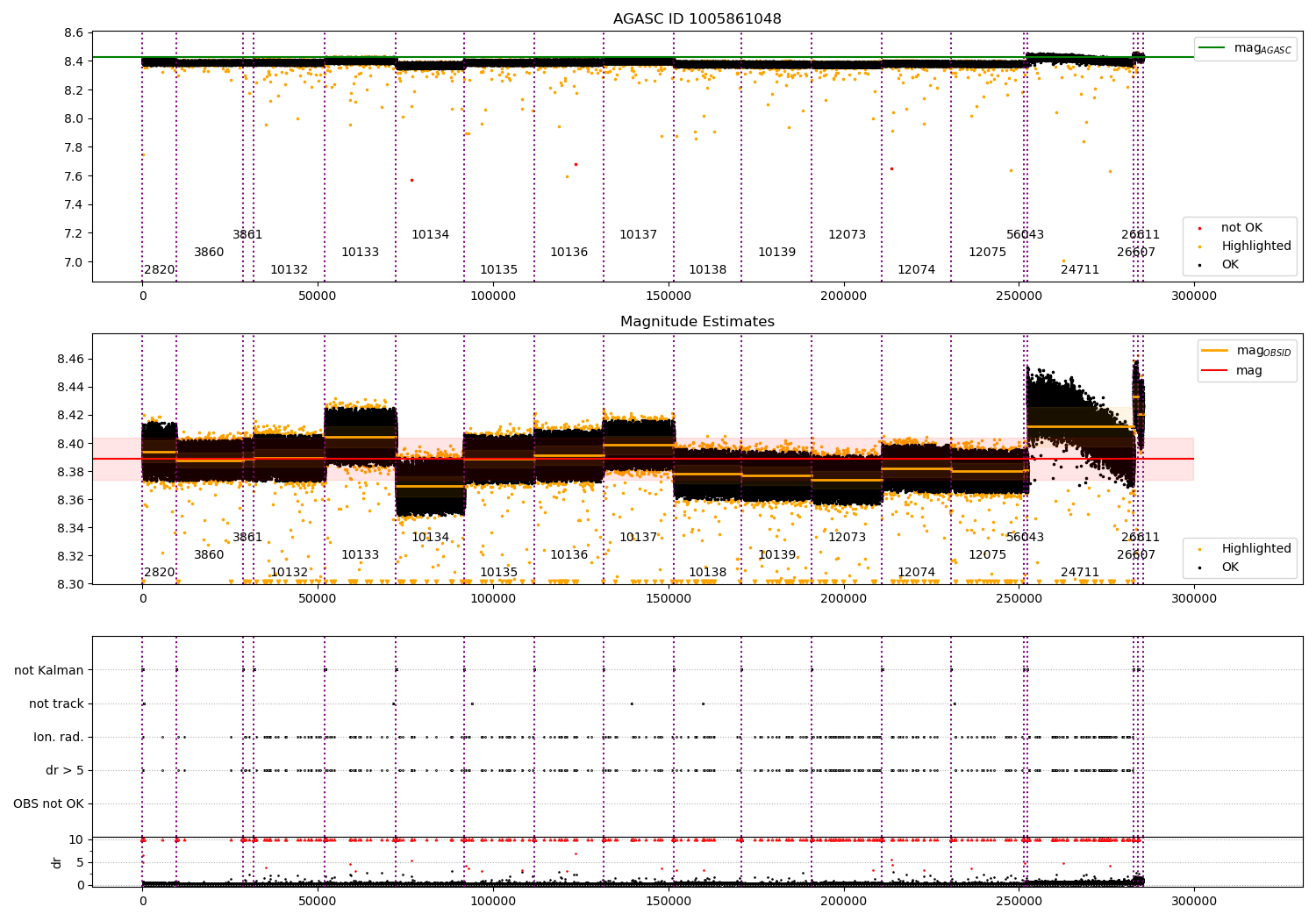1316x921 pixels.
Task: Select 'OK' entry in top plot legend
Action: pyautogui.click(x=1219, y=265)
